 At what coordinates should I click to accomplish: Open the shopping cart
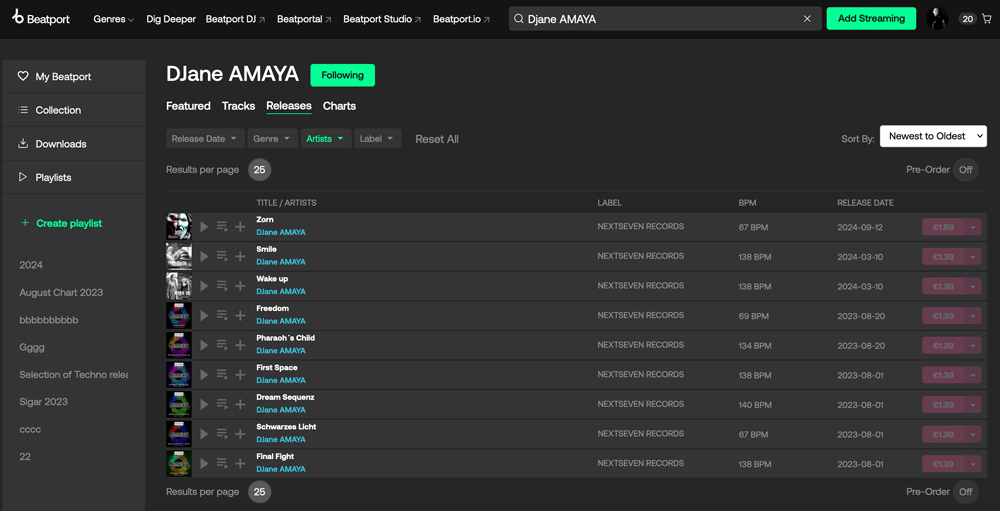(989, 19)
